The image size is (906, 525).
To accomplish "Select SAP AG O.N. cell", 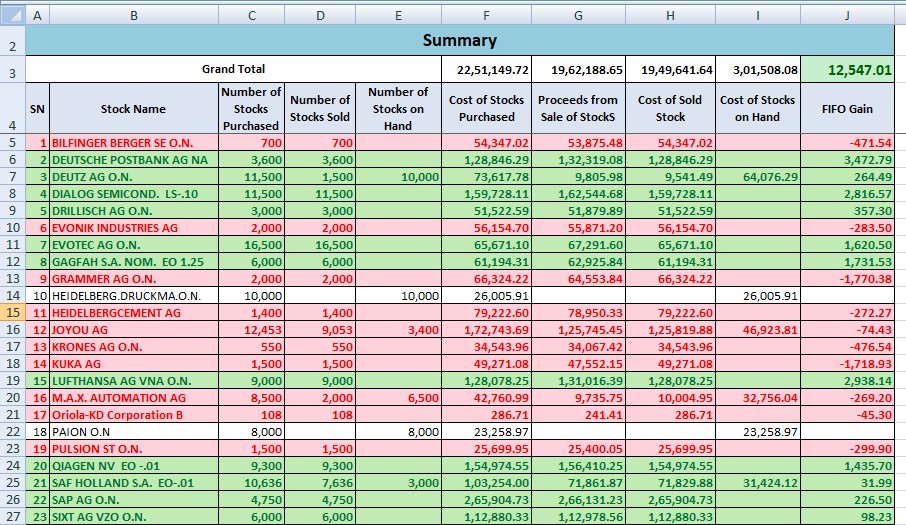I will point(133,500).
